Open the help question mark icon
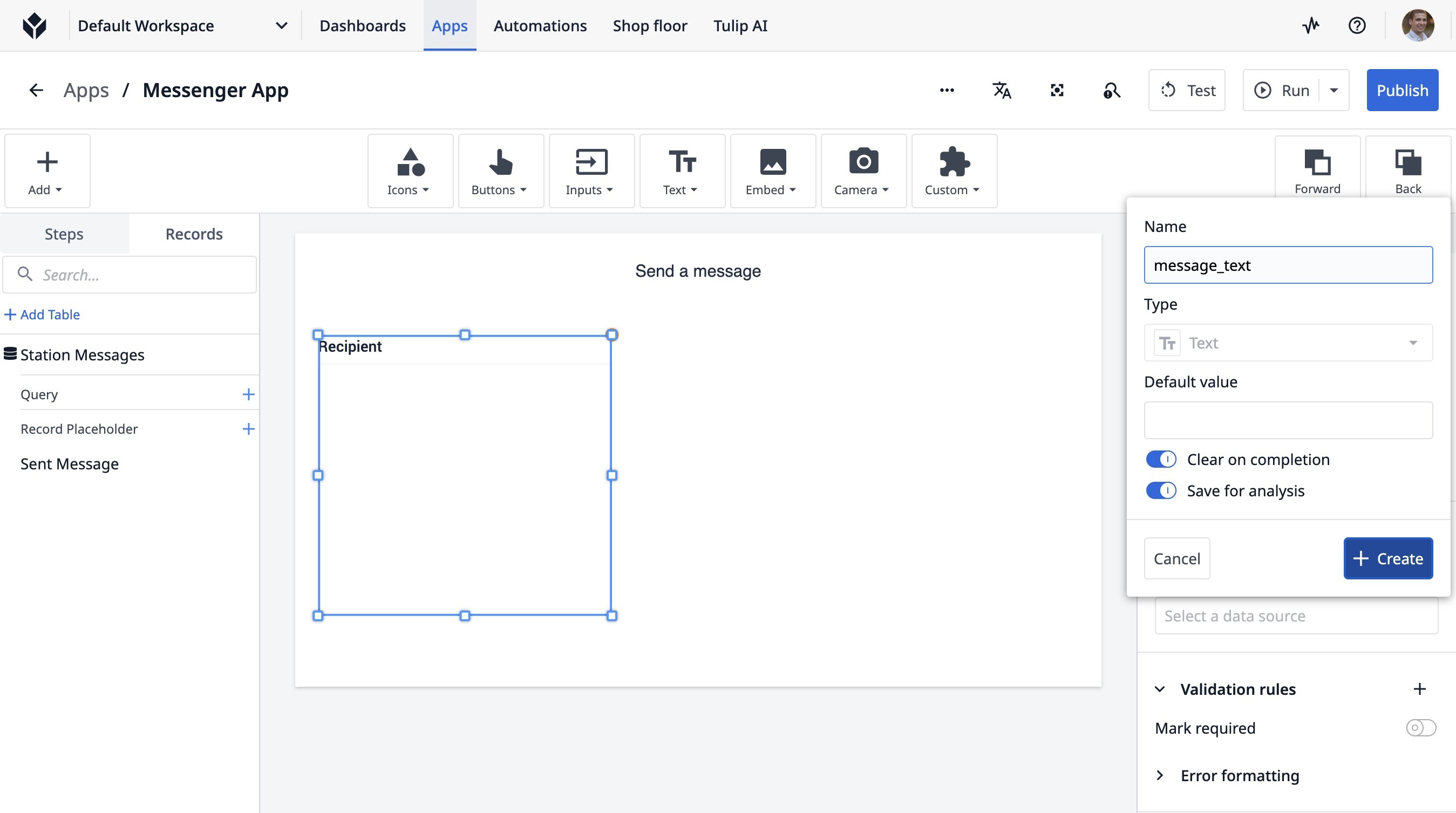 (x=1357, y=25)
